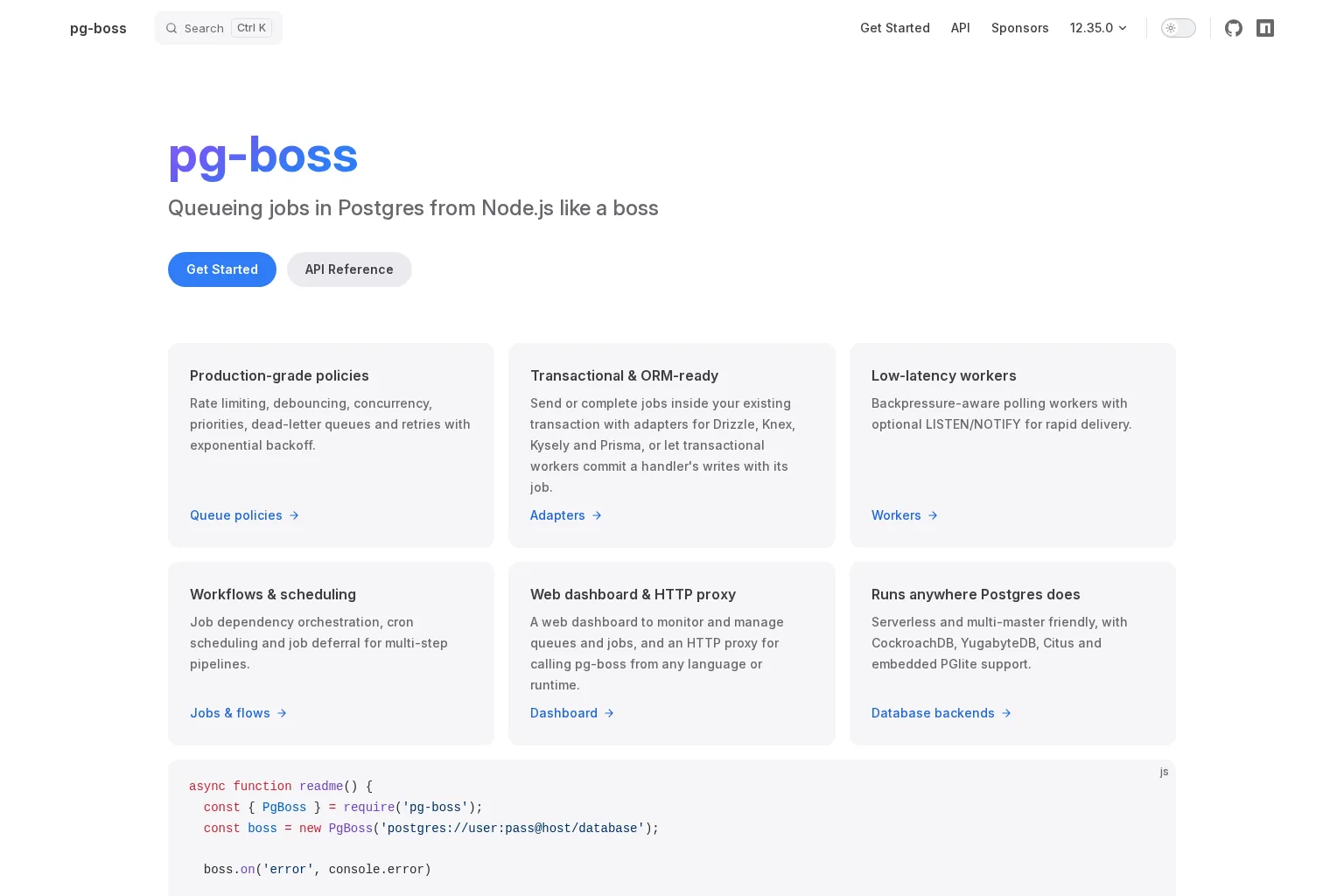Image resolution: width=1344 pixels, height=896 pixels.
Task: Click the Runs anywhere Postgres does heading
Action: (976, 594)
